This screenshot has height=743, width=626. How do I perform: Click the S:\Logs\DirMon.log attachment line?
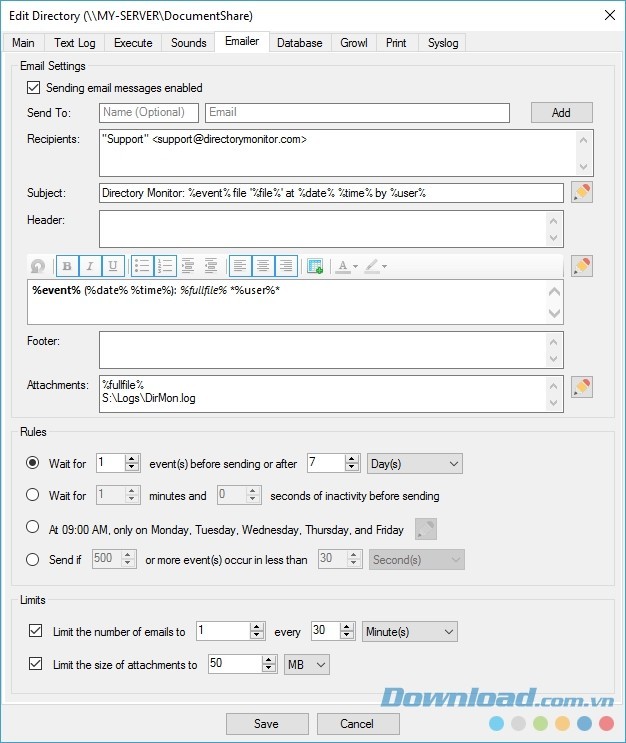tap(149, 398)
